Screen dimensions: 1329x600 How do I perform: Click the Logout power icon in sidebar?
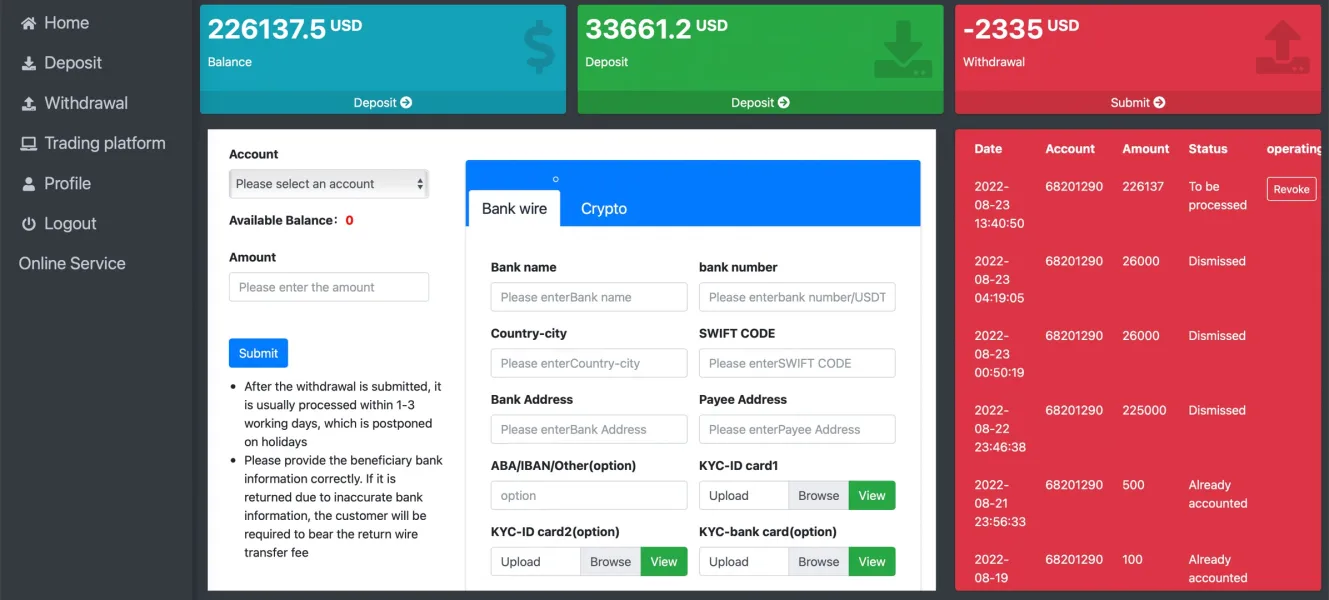tap(28, 224)
